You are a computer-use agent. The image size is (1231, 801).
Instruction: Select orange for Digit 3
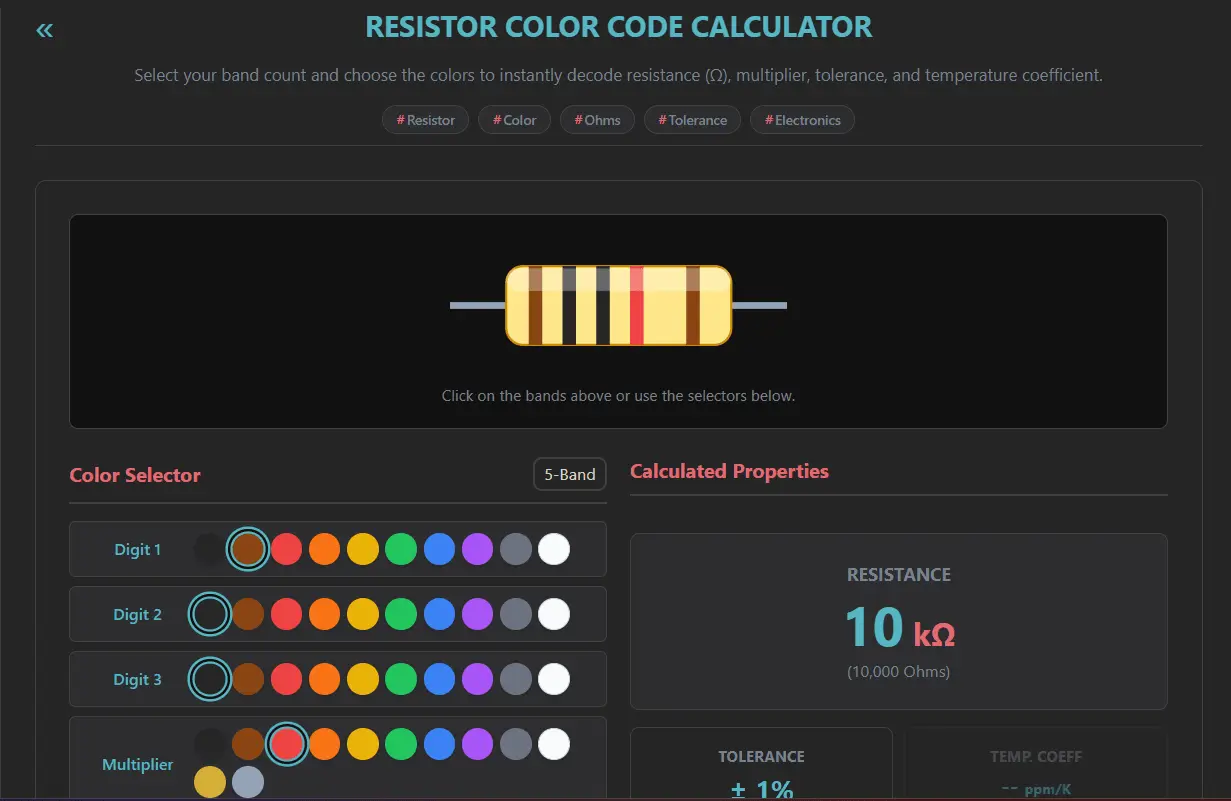tap(324, 679)
